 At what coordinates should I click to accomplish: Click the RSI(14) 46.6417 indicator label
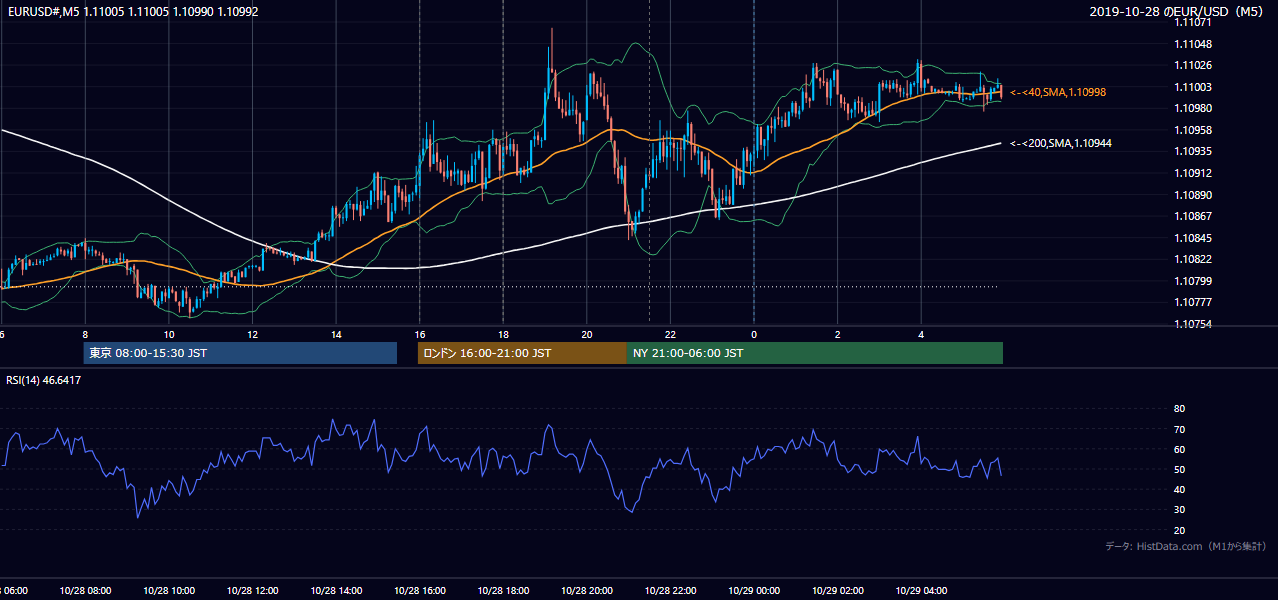[x=44, y=380]
